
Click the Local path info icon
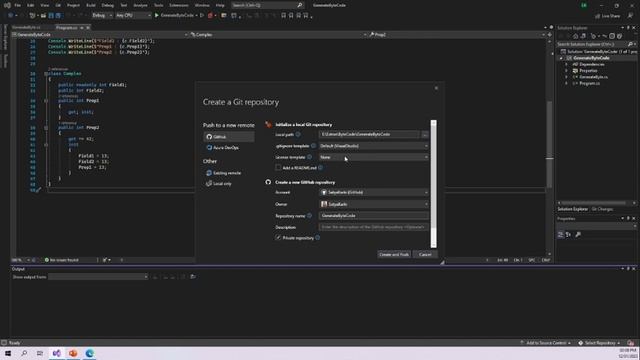(298, 134)
